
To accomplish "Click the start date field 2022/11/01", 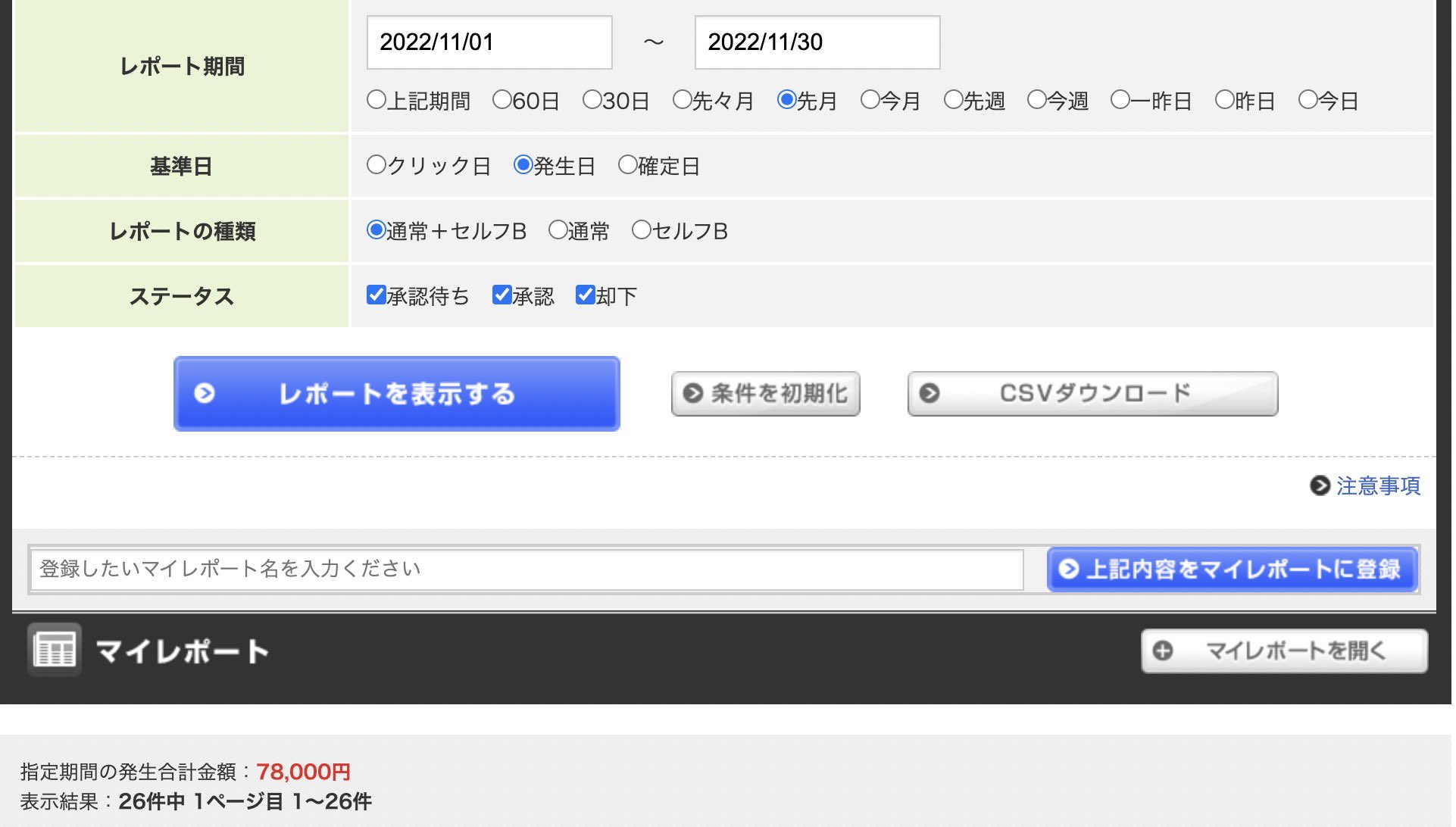I will click(489, 42).
